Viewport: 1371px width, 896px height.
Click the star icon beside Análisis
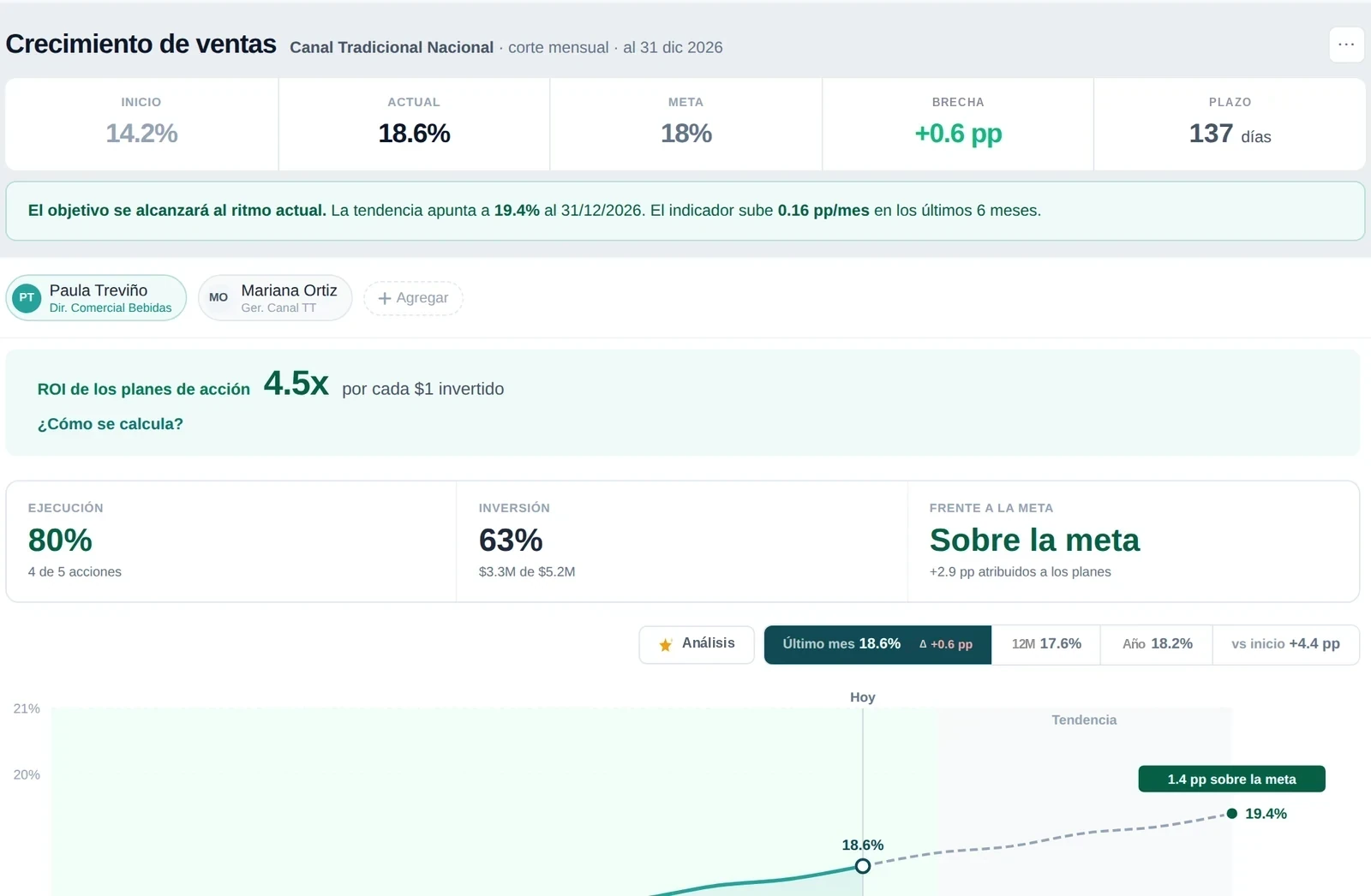(x=666, y=645)
